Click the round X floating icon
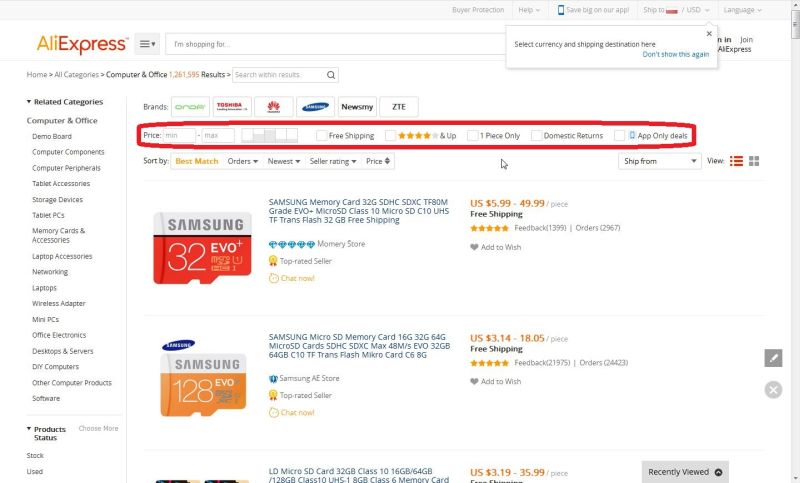 [x=773, y=390]
